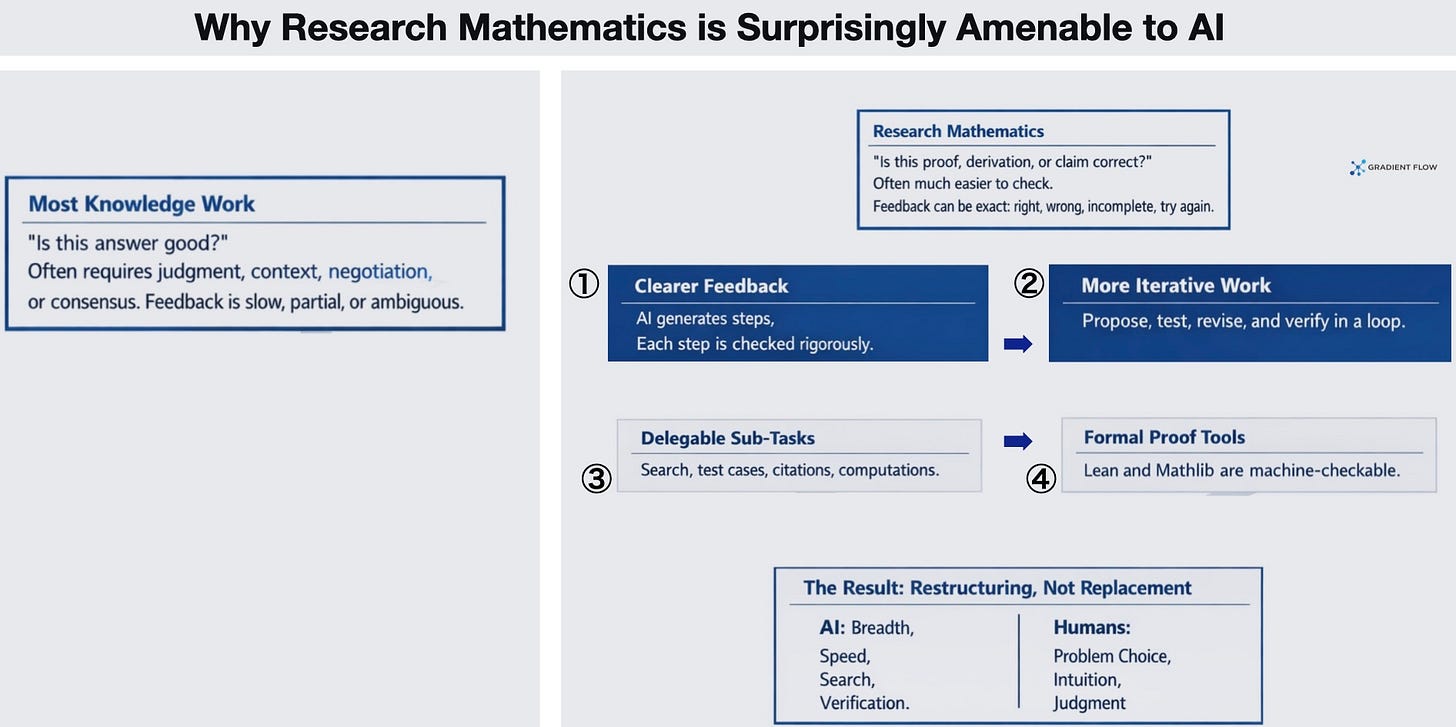Click the More Iterative Work heading
Viewport: 1456px width, 727px height.
[x=1176, y=285]
